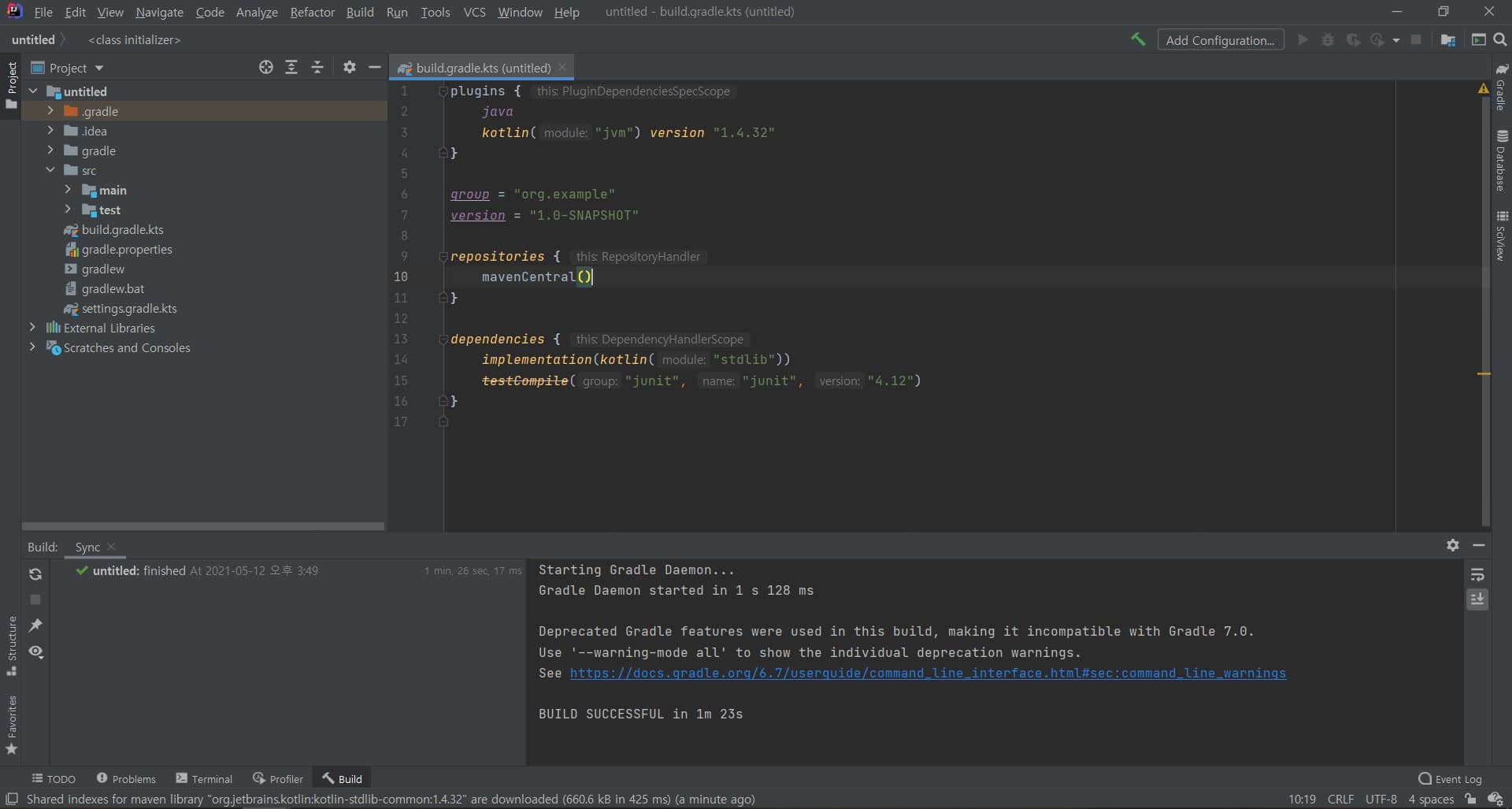Click Expand All icon in Project panel
The height and width of the screenshot is (809, 1512).
(x=291, y=68)
